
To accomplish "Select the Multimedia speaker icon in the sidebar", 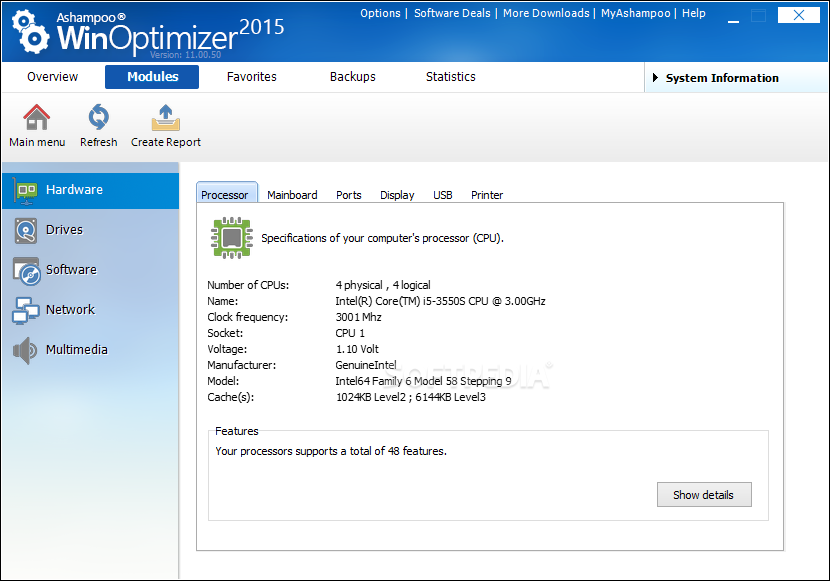I will click(x=25, y=350).
